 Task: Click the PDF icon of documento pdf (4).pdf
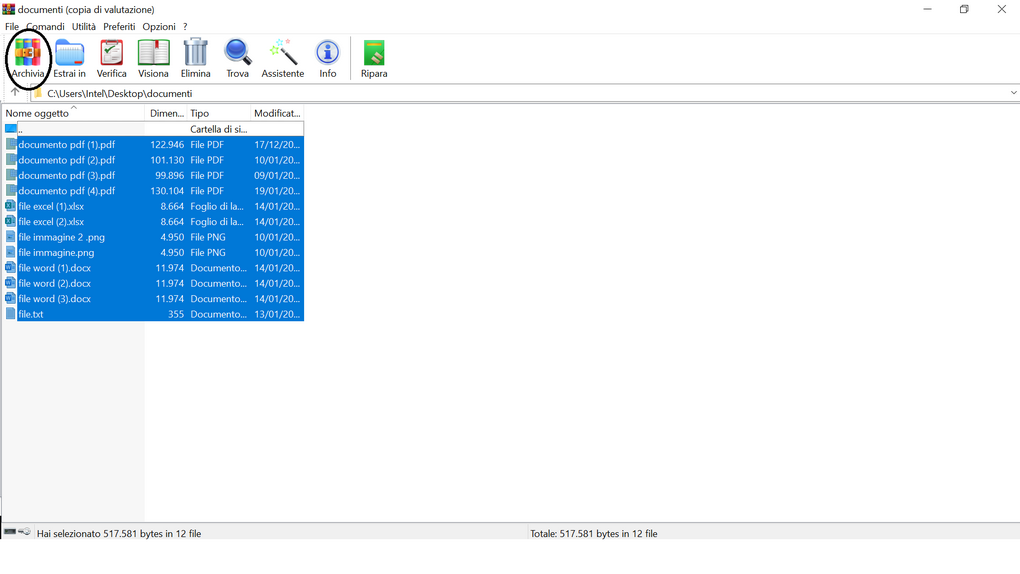tap(11, 190)
